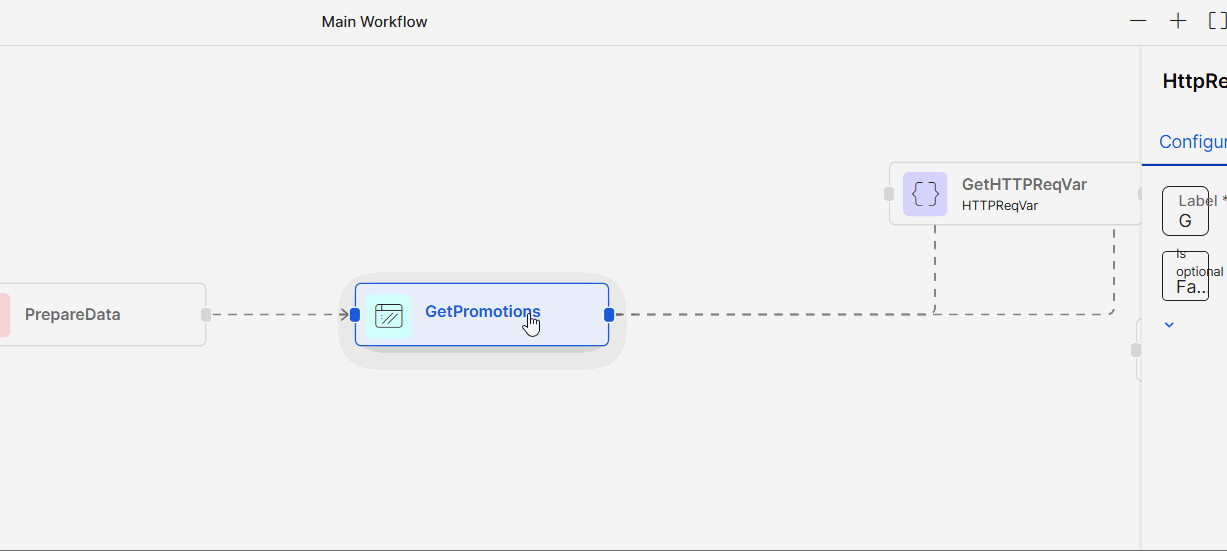Switch to the Configure tab

coord(1192,142)
